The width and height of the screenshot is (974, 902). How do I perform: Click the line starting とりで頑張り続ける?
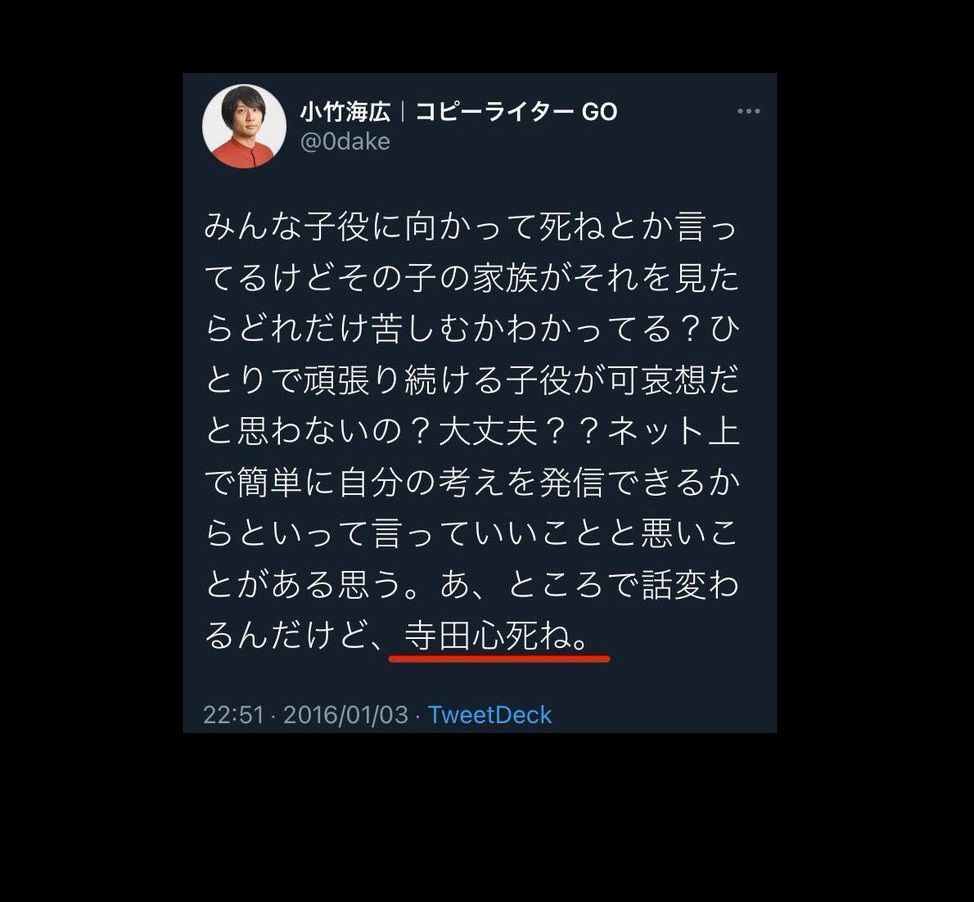[472, 380]
